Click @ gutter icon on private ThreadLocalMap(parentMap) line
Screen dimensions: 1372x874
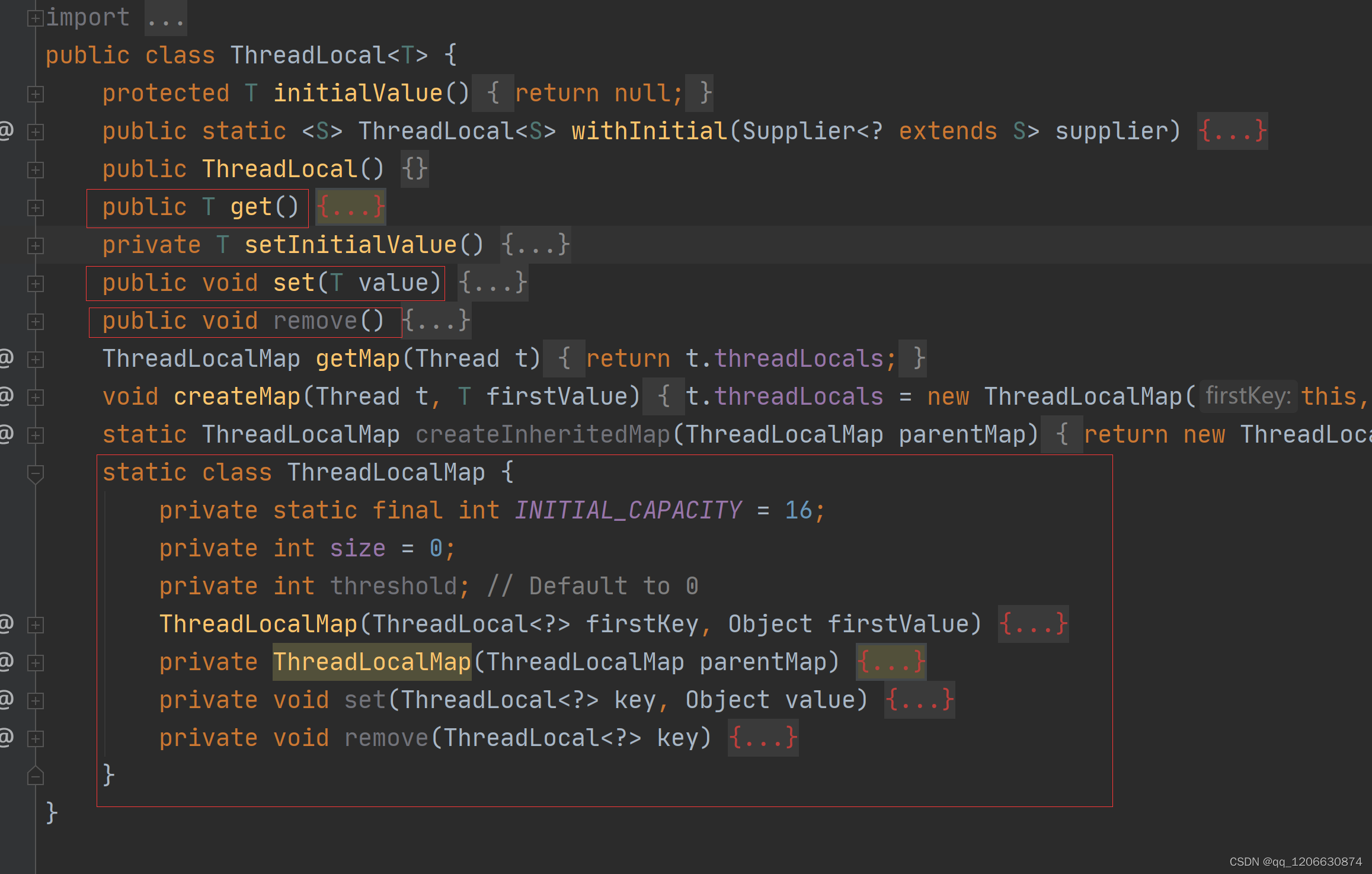coord(6,661)
